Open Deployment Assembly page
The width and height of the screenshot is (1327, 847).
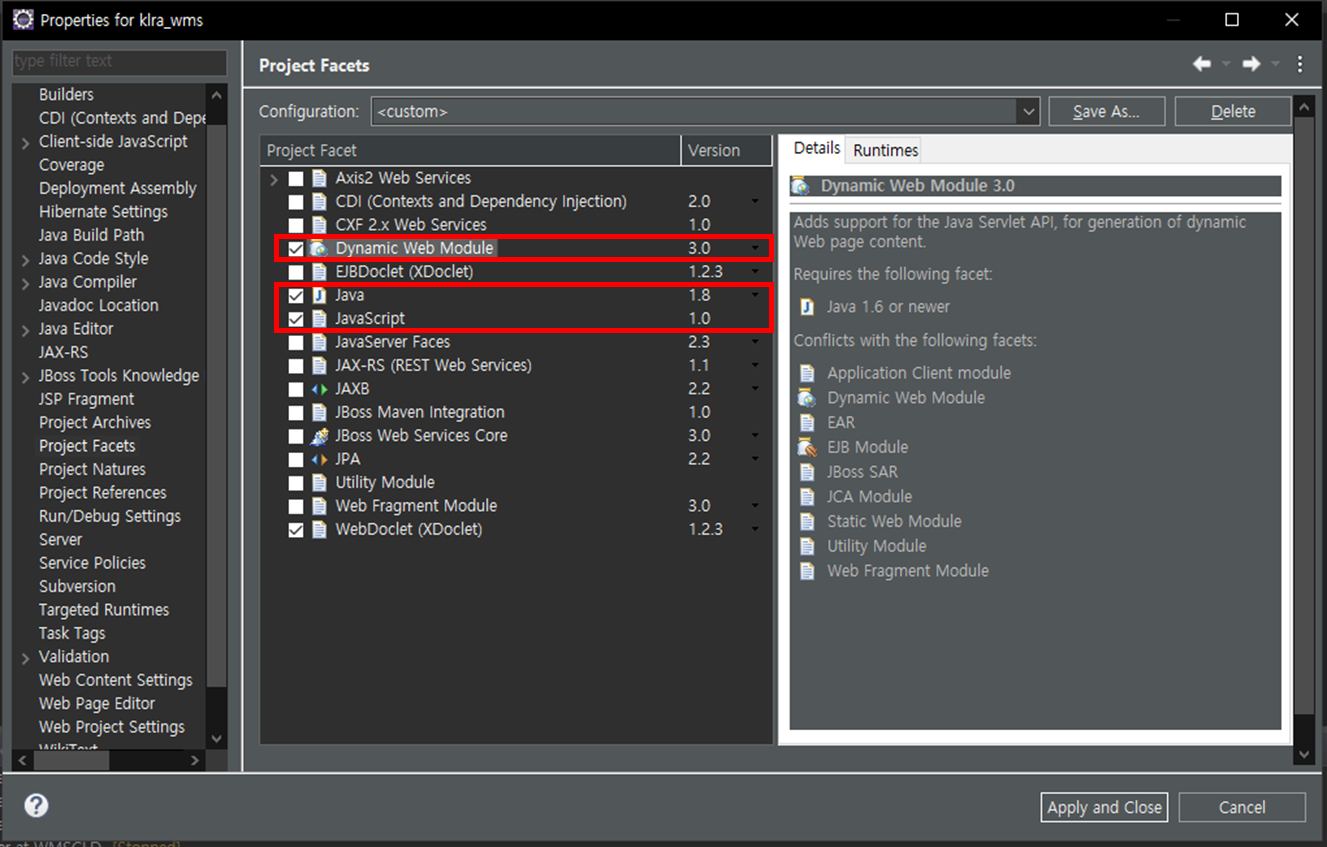117,188
